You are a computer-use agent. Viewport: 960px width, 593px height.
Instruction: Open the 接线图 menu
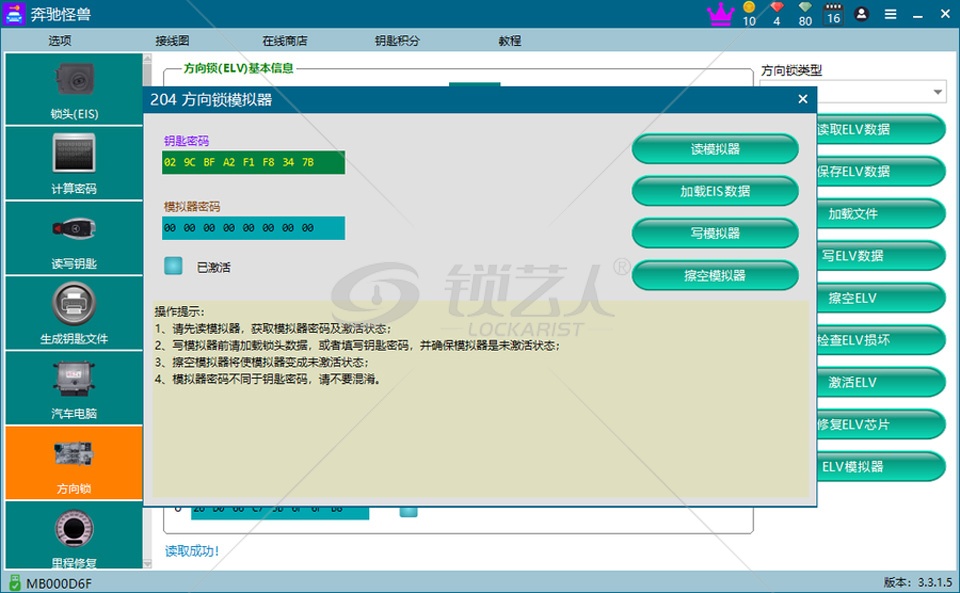[172, 41]
